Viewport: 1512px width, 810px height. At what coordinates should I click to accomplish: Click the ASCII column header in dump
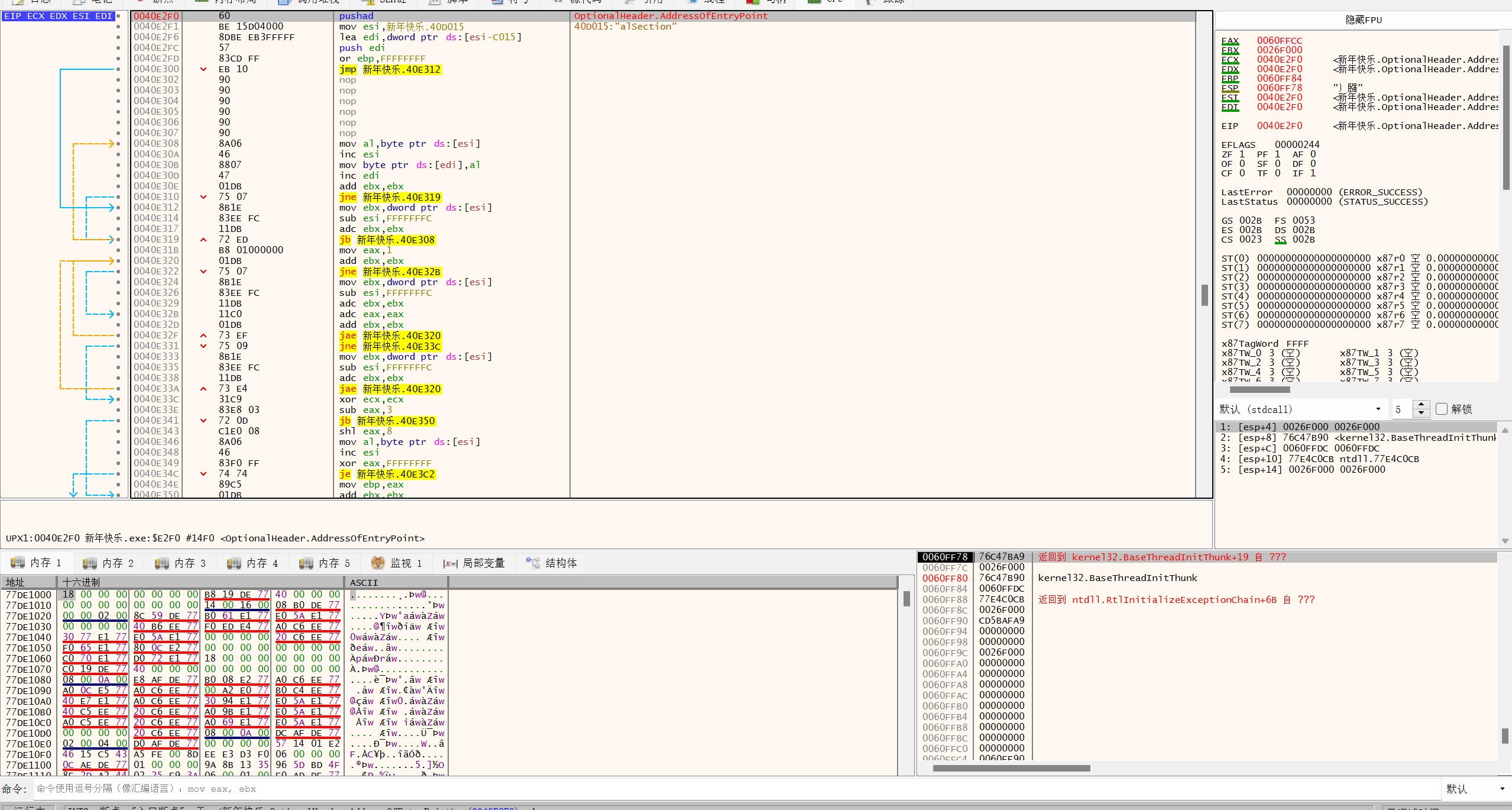[364, 582]
